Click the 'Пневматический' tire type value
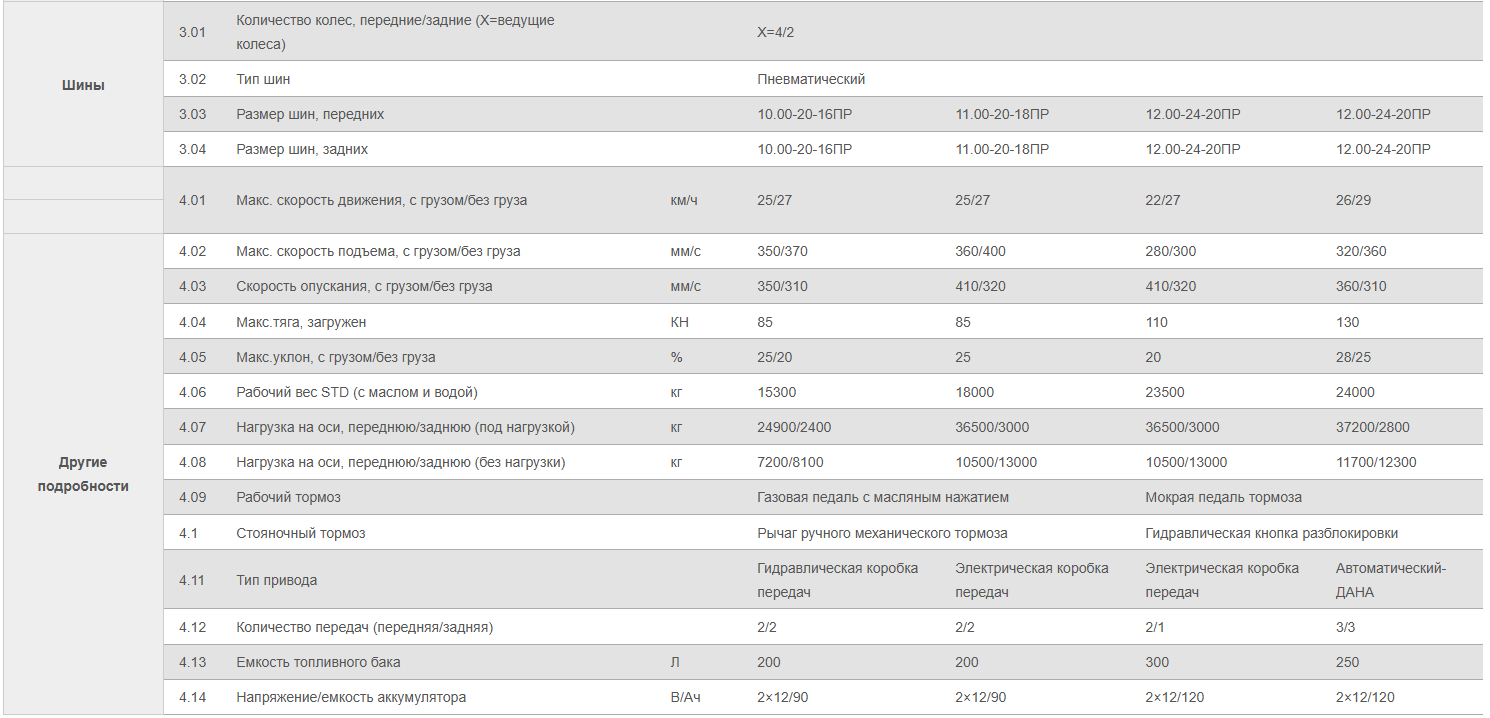This screenshot has width=1490, height=718. point(811,79)
